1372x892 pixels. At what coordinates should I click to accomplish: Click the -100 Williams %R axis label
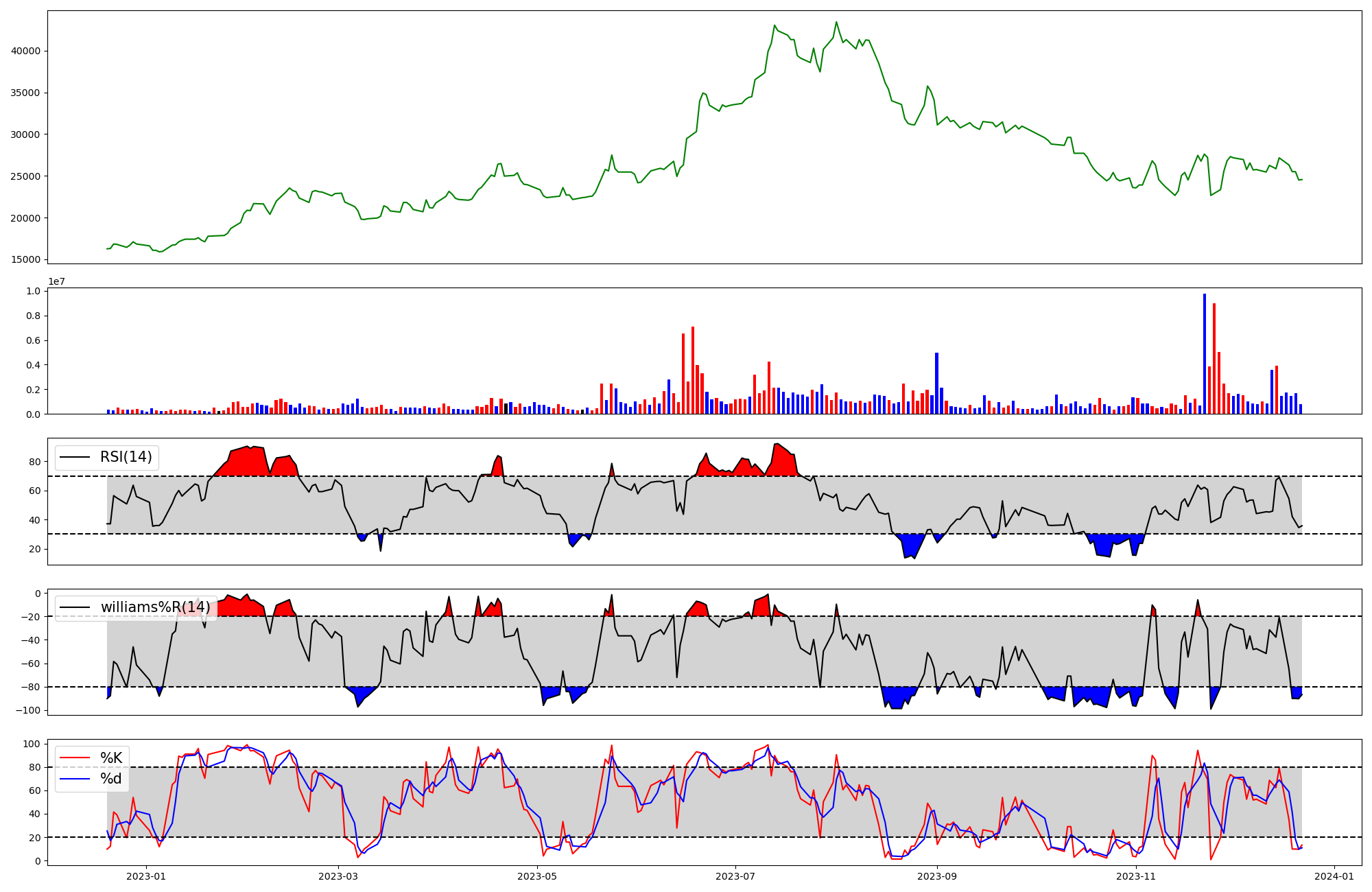point(28,710)
